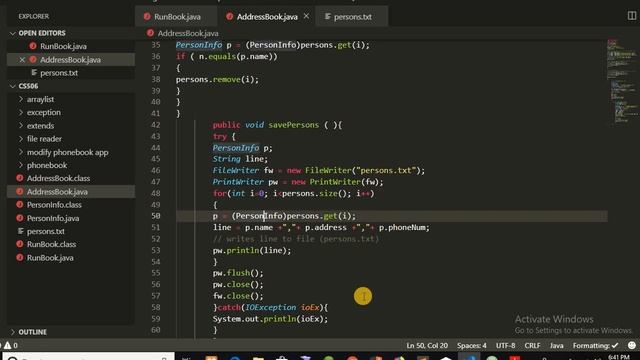Expand the phonebook folder

[x=21, y=165]
